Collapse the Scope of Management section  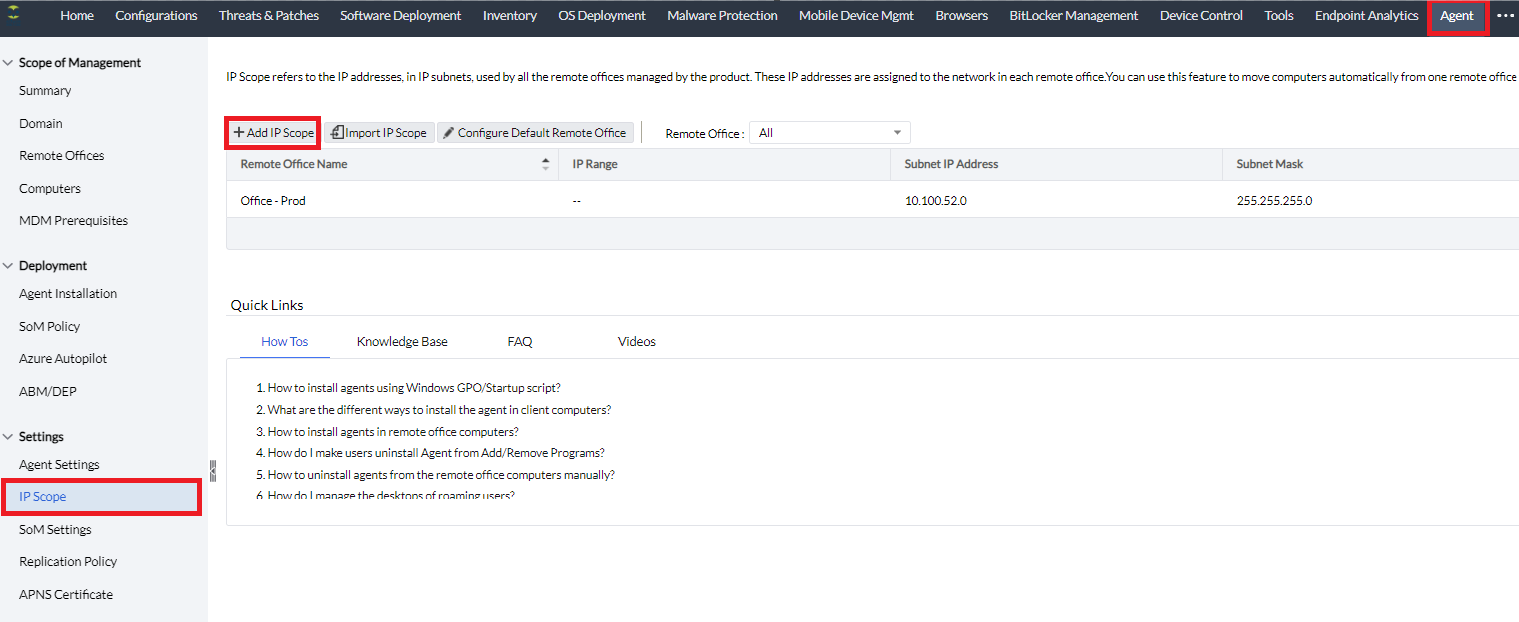[8, 63]
